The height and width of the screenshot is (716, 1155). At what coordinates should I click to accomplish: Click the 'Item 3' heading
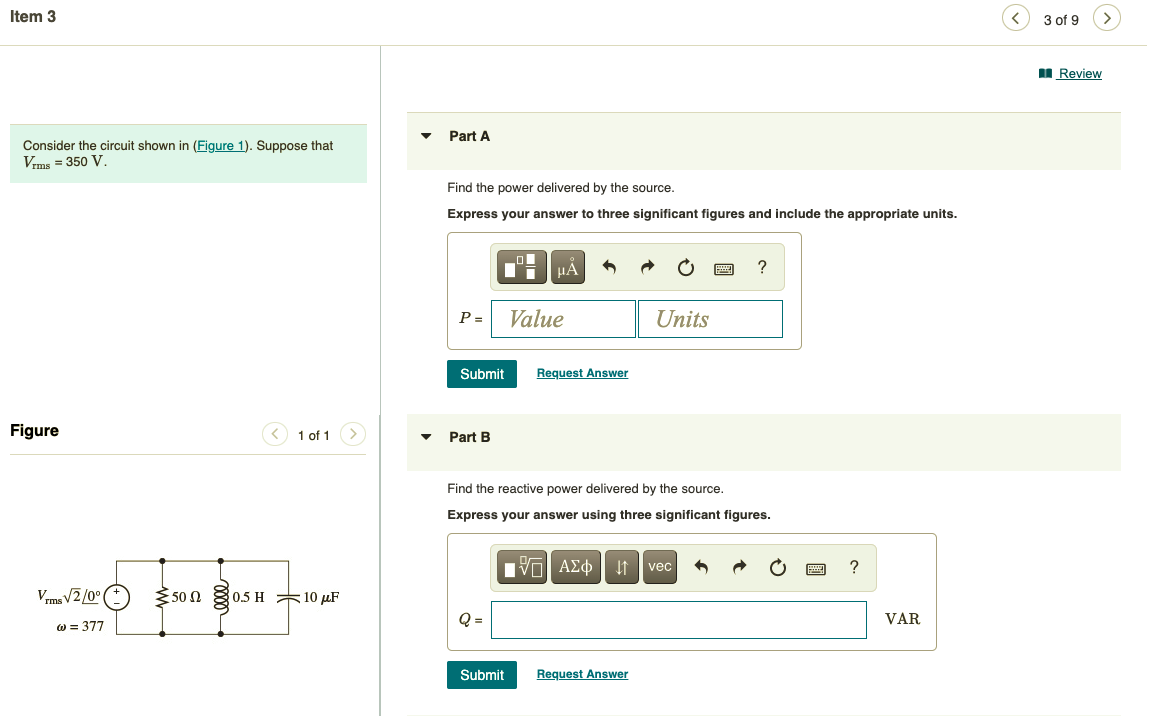click(x=33, y=17)
